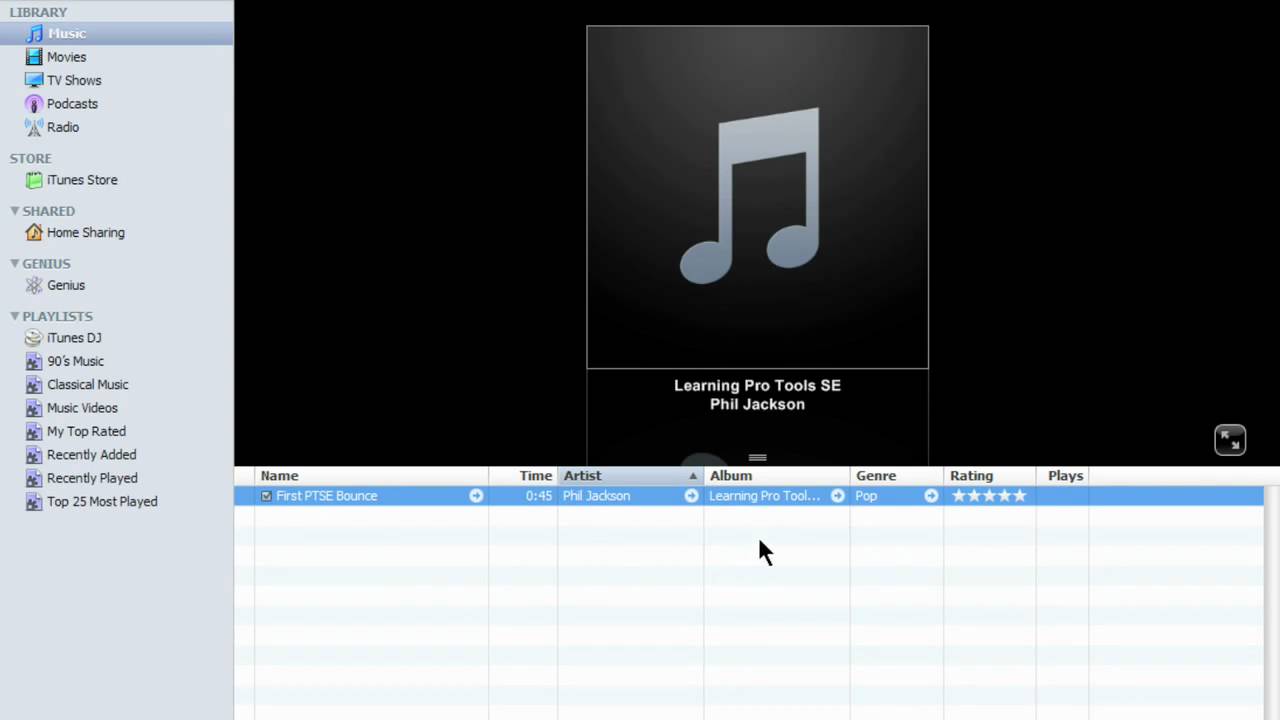Screen dimensions: 1280x720
Task: Click the album cover art thumbnail
Action: point(757,197)
